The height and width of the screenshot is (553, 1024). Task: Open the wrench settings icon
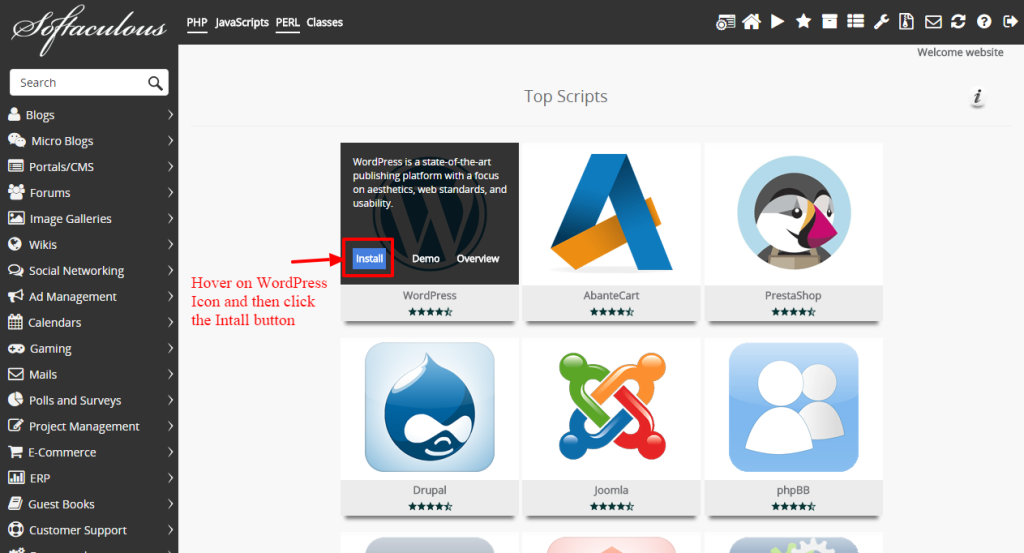tap(882, 22)
